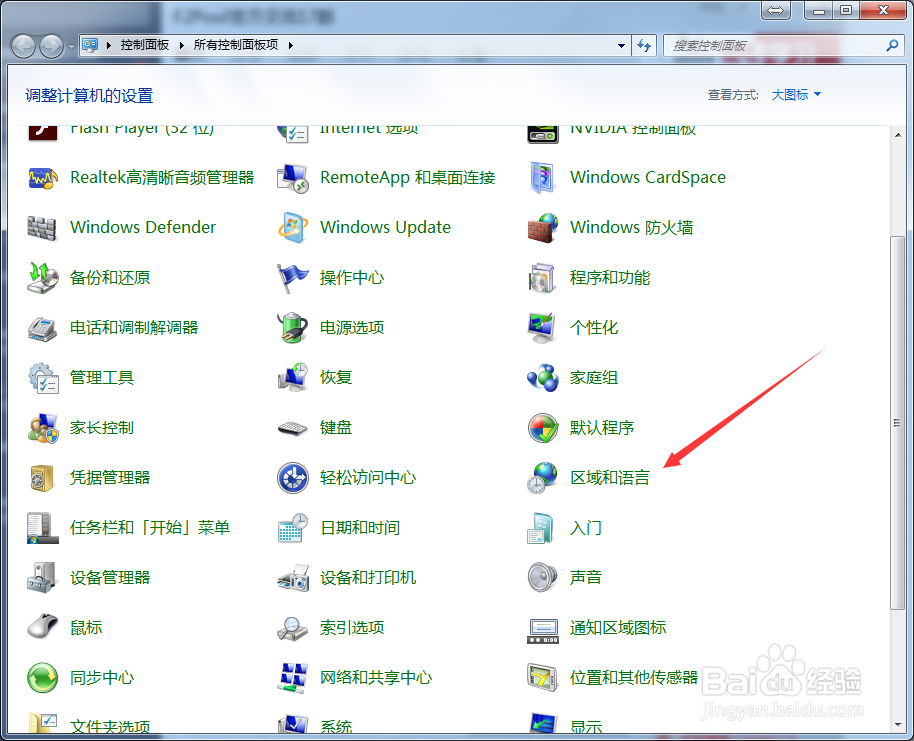The height and width of the screenshot is (741, 914).
Task: Click the 日期和时间 calendar icon
Action: pos(293,528)
